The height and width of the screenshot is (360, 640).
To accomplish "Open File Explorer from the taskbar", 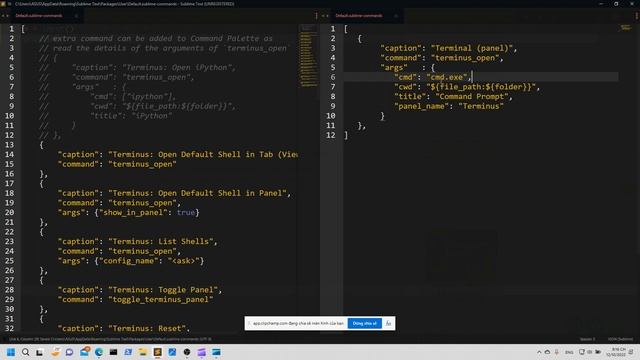I will 142,352.
